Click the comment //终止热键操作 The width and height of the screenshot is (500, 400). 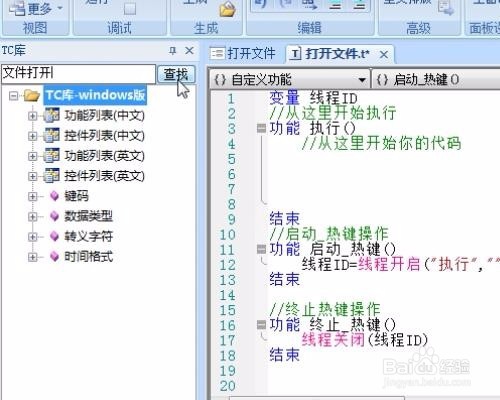click(x=325, y=309)
